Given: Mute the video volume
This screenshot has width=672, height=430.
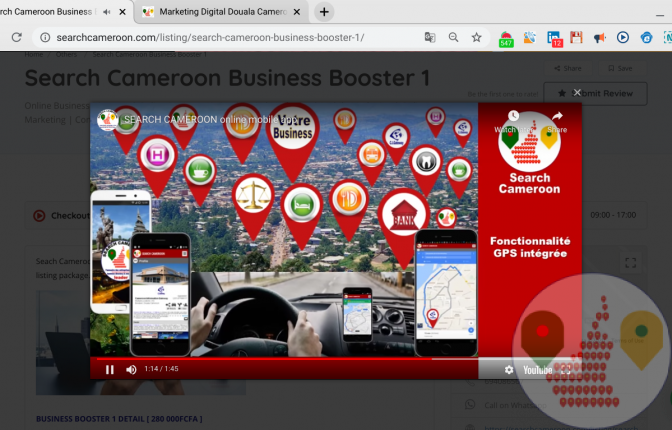Looking at the screenshot, I should point(131,370).
